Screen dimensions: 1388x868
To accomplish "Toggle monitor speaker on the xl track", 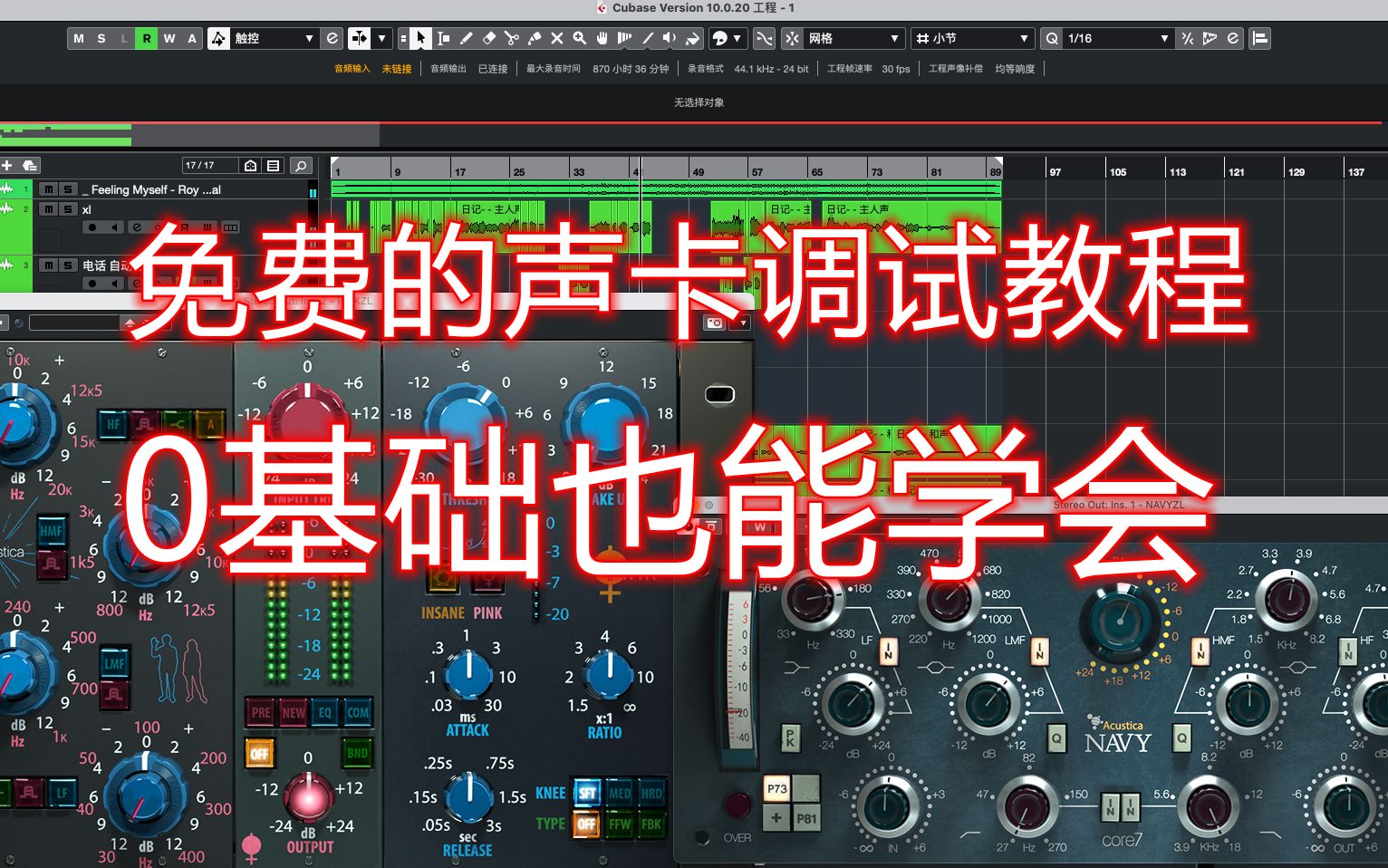I will (113, 227).
